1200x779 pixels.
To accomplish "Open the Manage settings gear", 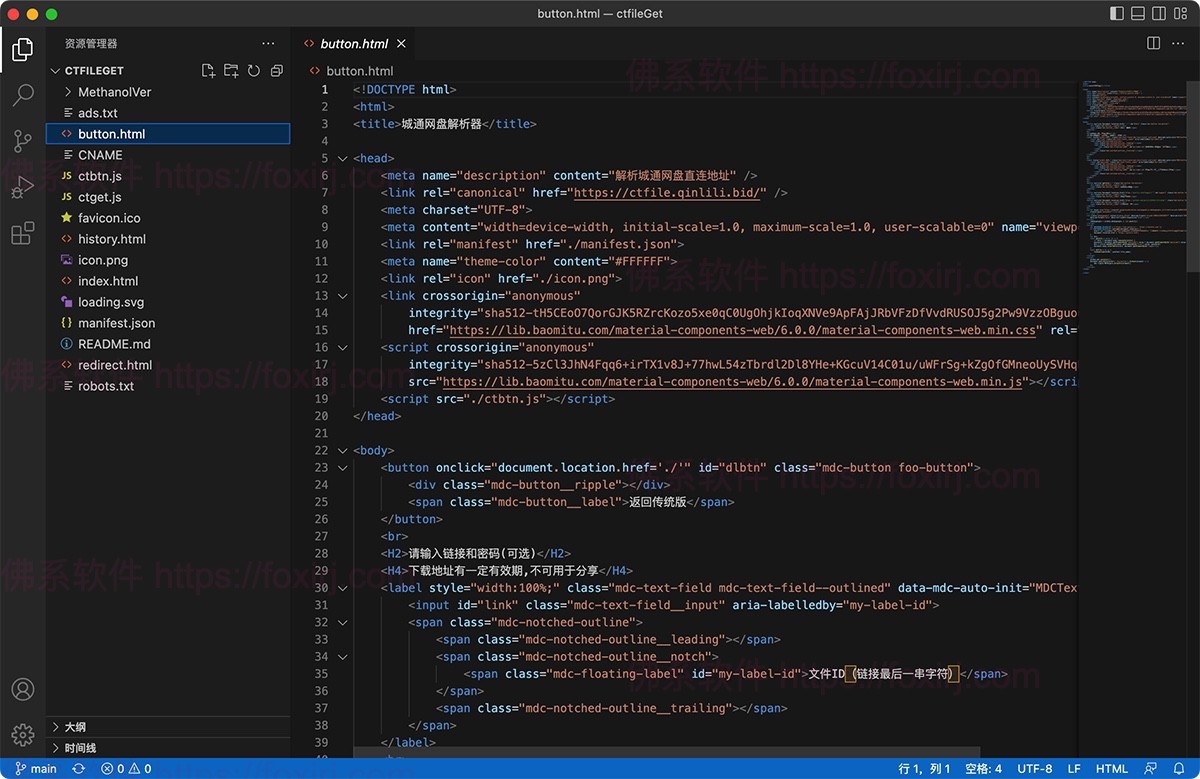I will [22, 733].
